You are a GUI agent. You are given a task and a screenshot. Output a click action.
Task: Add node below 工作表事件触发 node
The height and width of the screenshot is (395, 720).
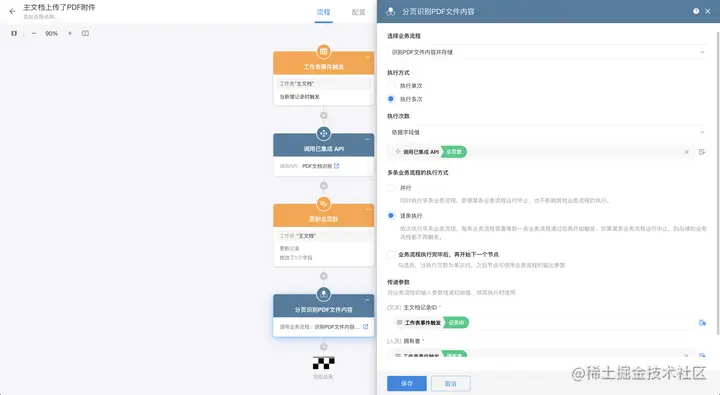324,116
